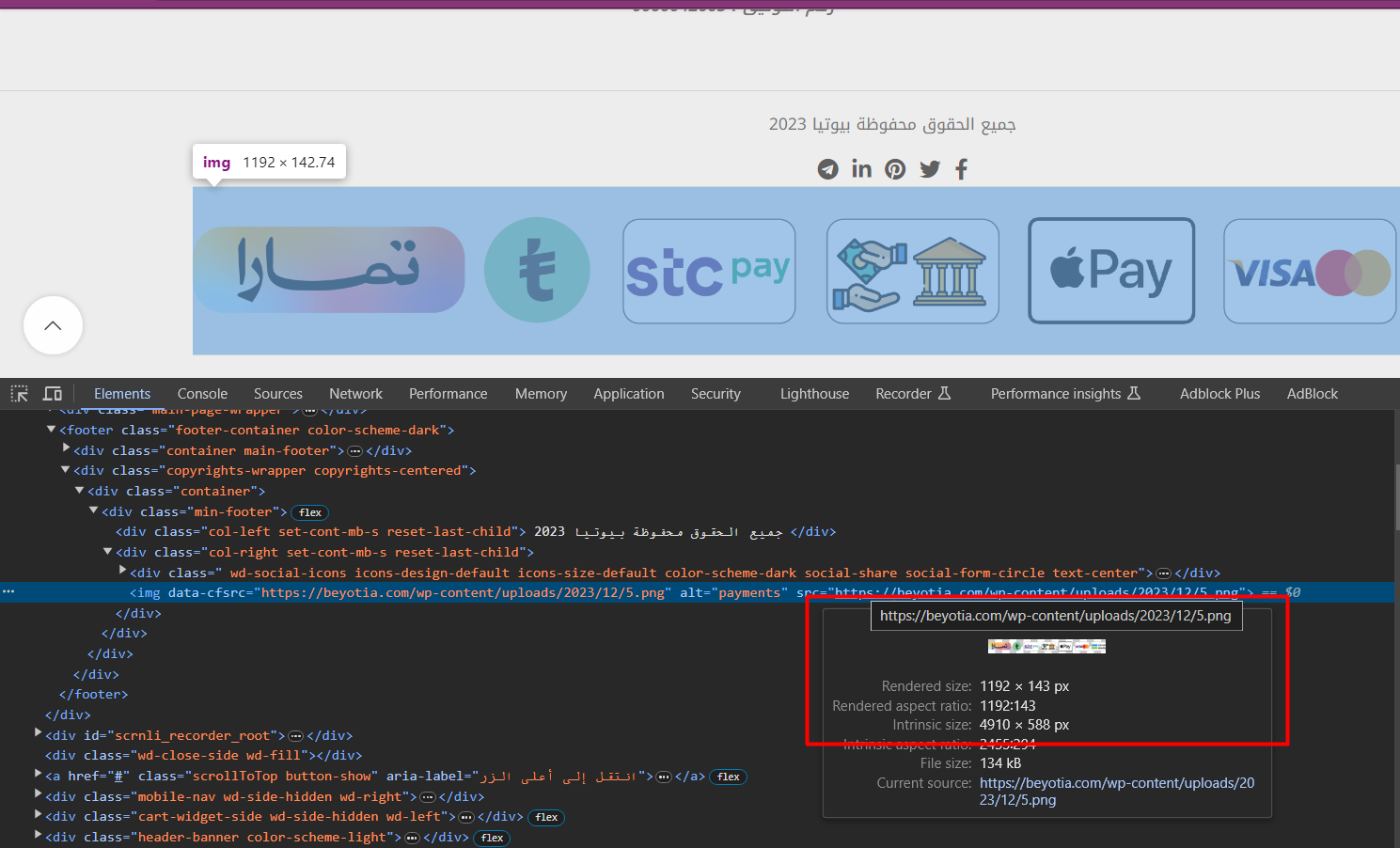Screen dimensions: 1400x848
Task: Toggle the flex badge on scrollToTop anchor
Action: coord(729,777)
